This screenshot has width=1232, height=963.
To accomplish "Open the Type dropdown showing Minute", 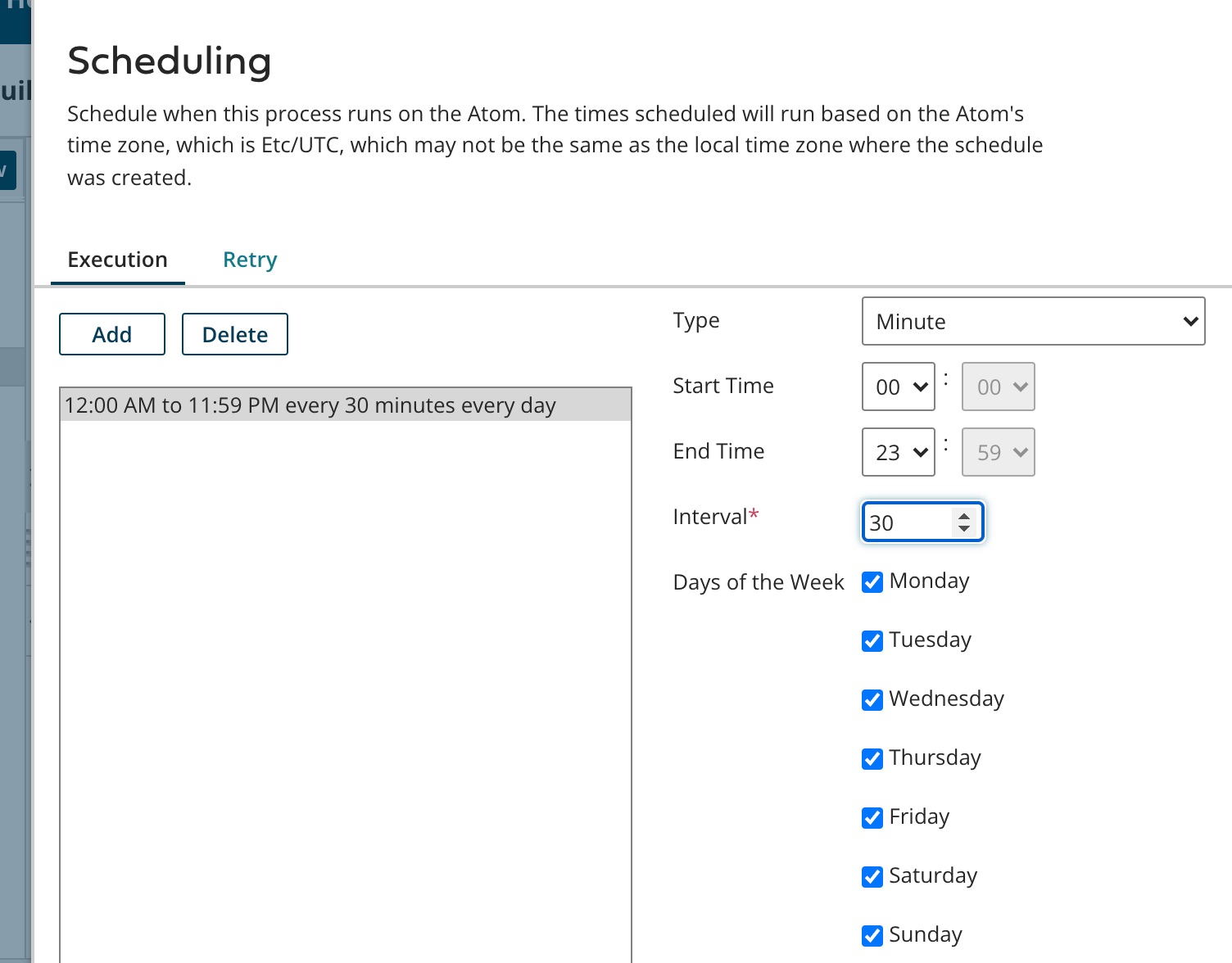I will (1032, 321).
